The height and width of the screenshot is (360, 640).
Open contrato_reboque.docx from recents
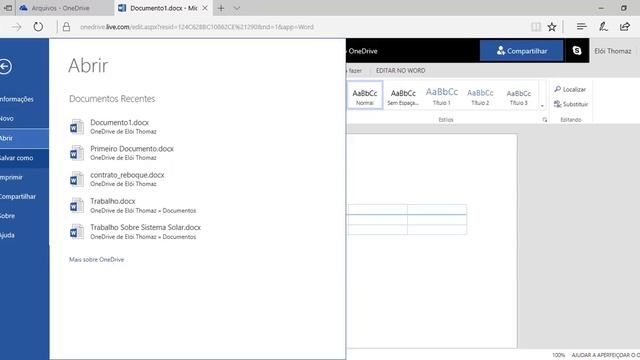click(x=127, y=175)
